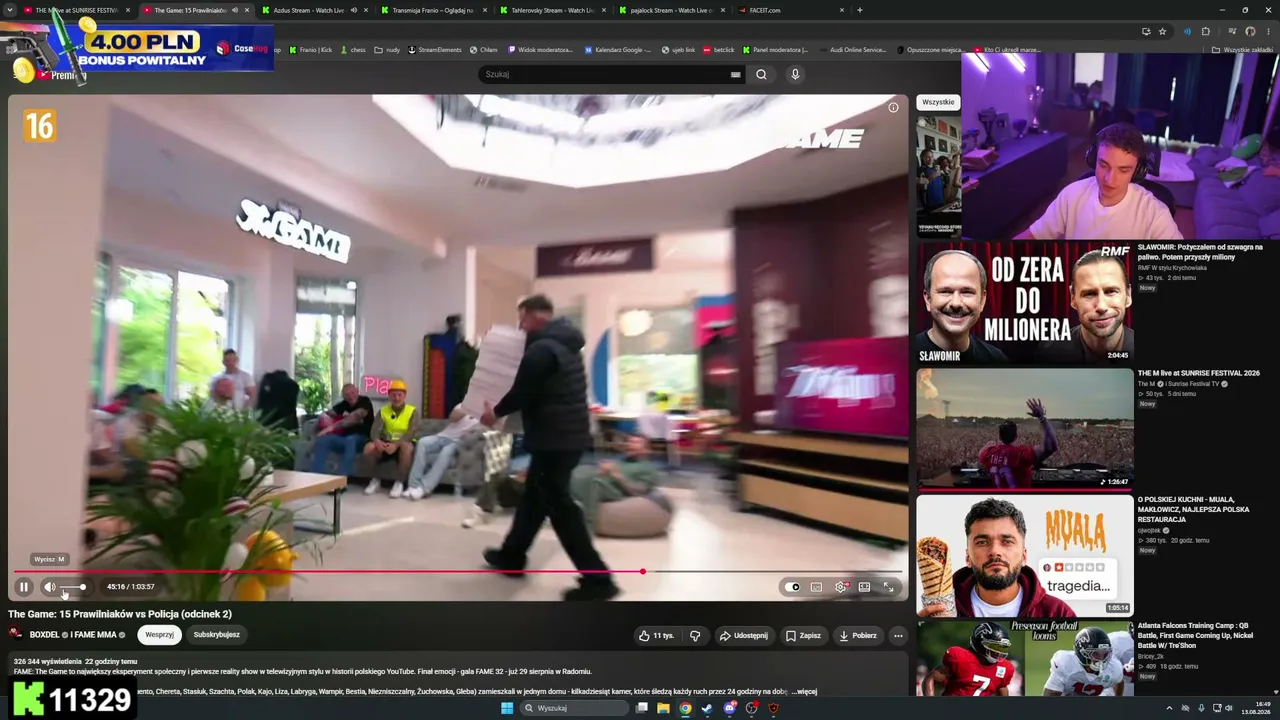
Task: Open O POLSKIEJ KUCHNI - MUALA video title
Action: (x=1194, y=509)
